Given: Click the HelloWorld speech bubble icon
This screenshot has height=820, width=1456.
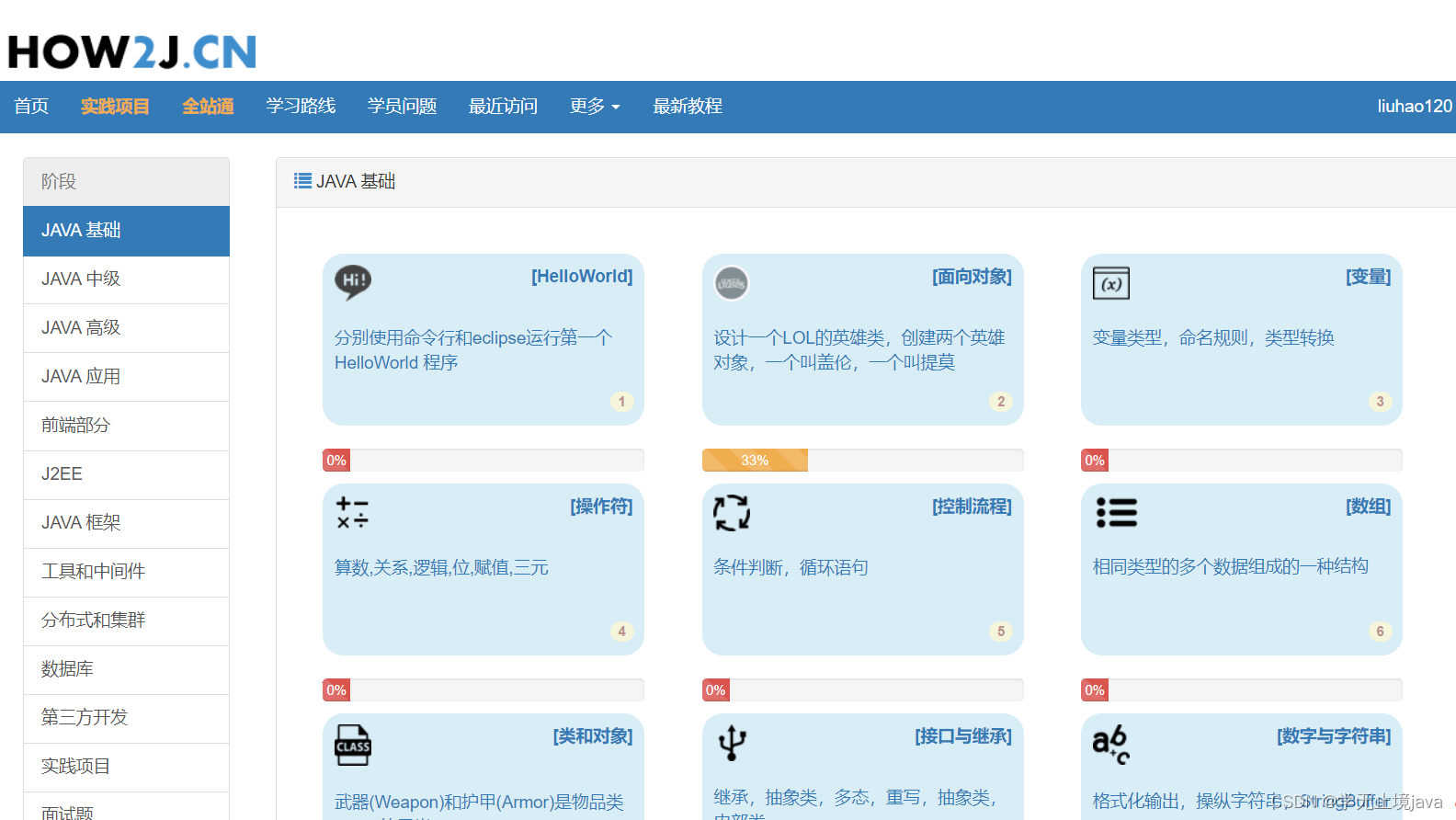Looking at the screenshot, I should [353, 282].
